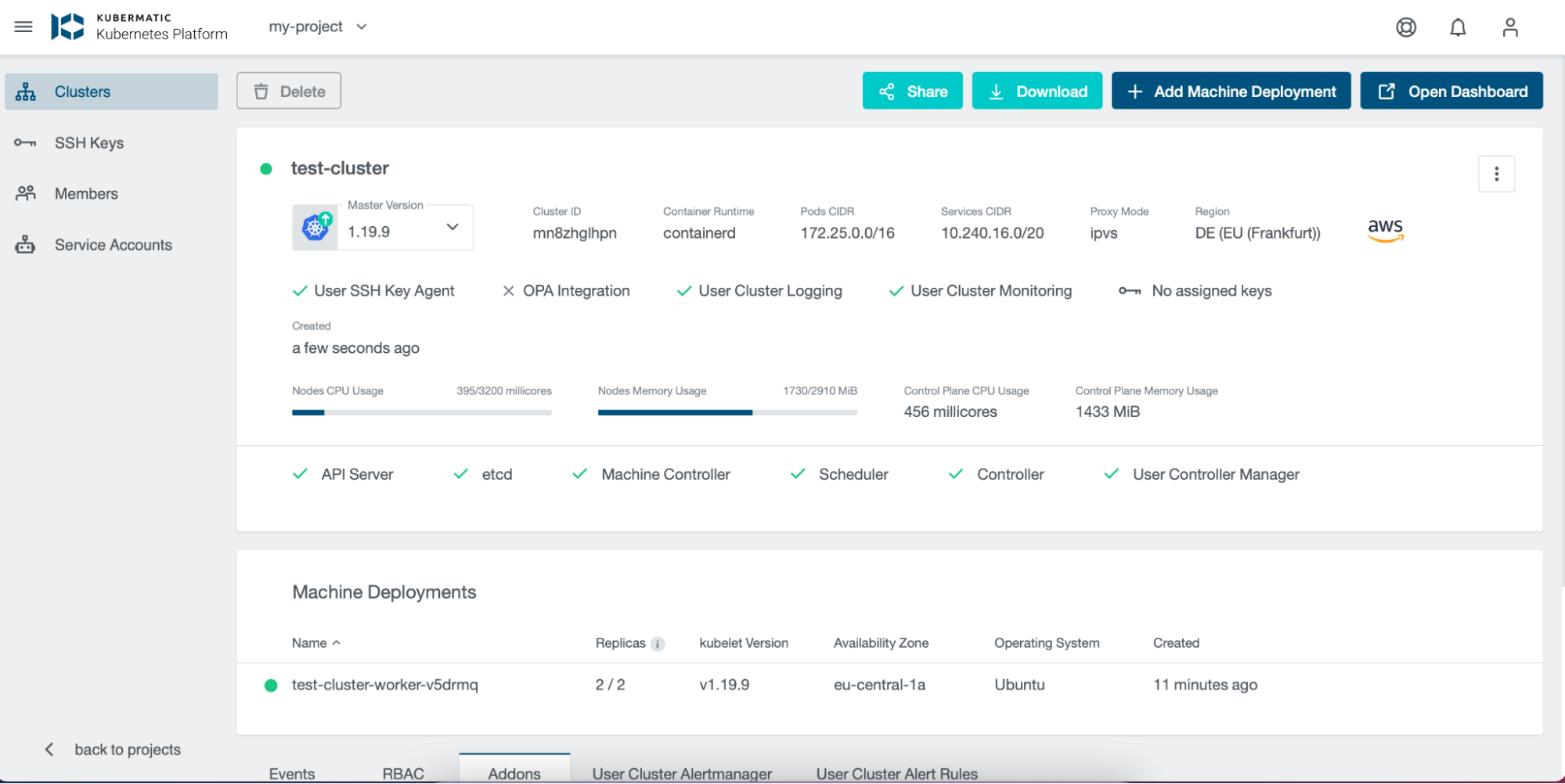Click the notifications bell icon
The image size is (1565, 784).
coord(1458,27)
